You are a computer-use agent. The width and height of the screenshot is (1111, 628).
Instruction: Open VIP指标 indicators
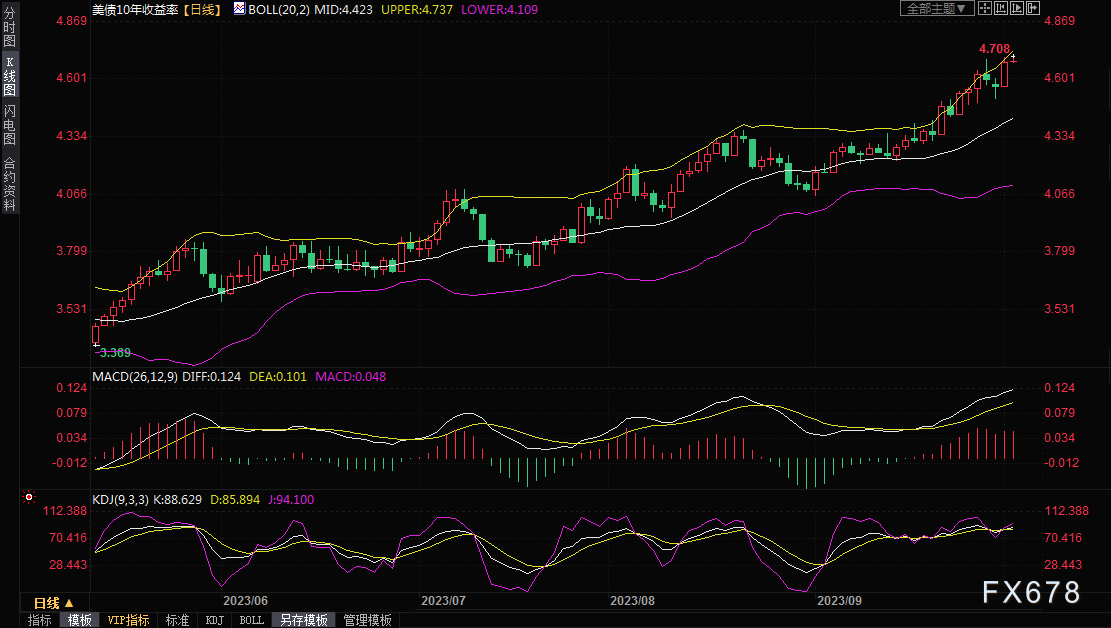tap(128, 620)
